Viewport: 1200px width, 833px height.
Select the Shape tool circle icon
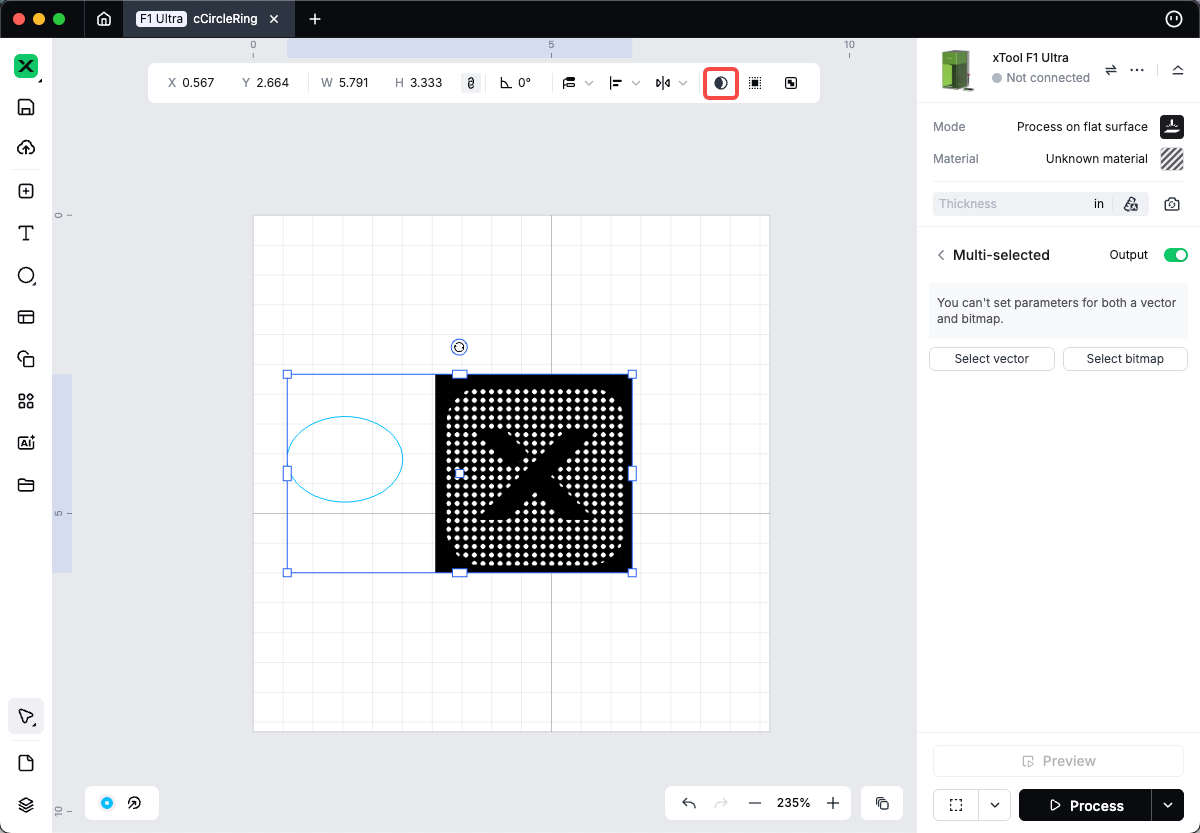[x=26, y=275]
